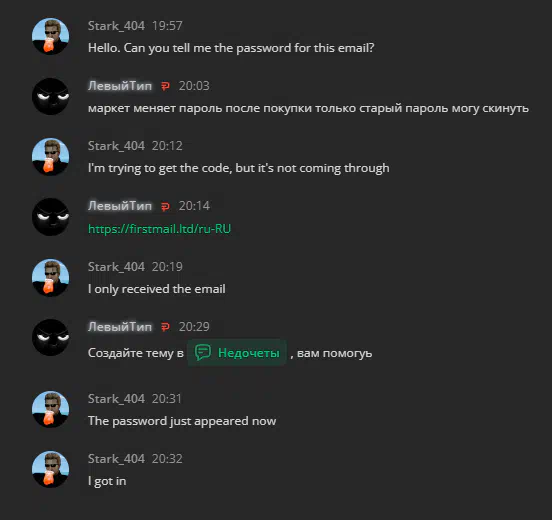Click Stark_404 avatar at 20:31 message
Screen dimensions: 552x520
50,409
